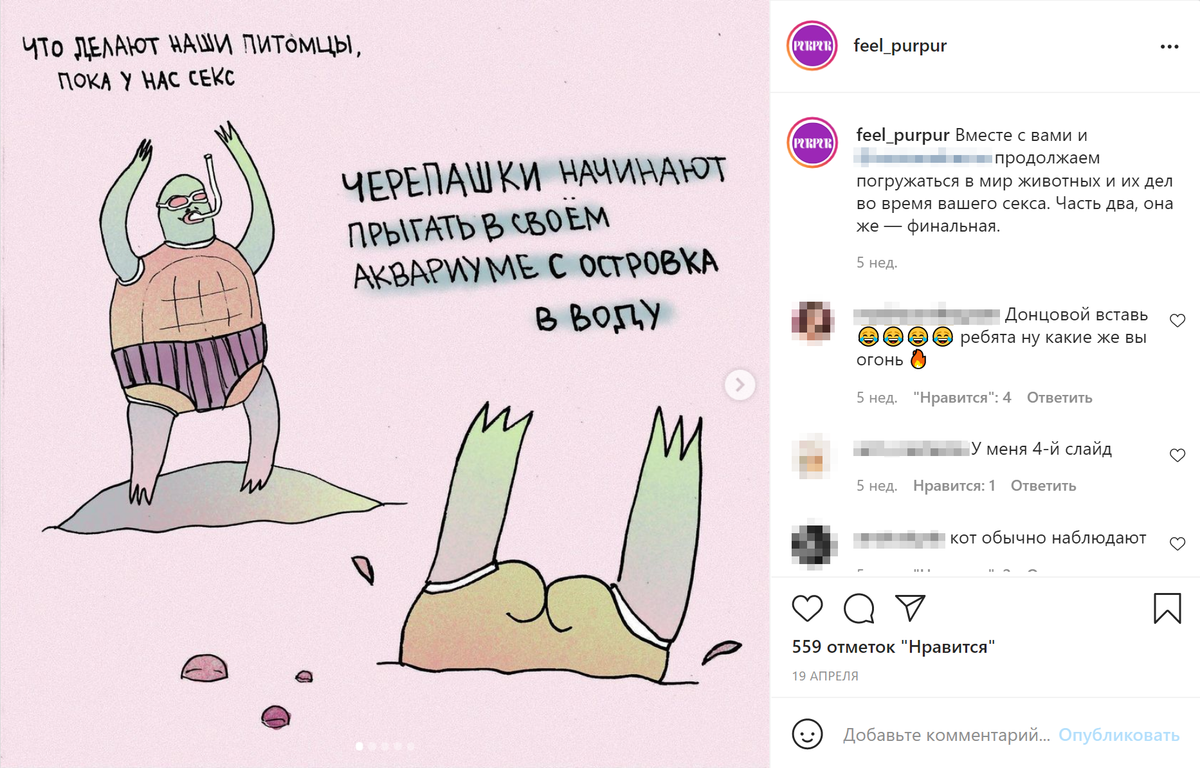The width and height of the screenshot is (1200, 768).
Task: Like the "У меня 4-й слайд" comment
Action: (x=1177, y=455)
